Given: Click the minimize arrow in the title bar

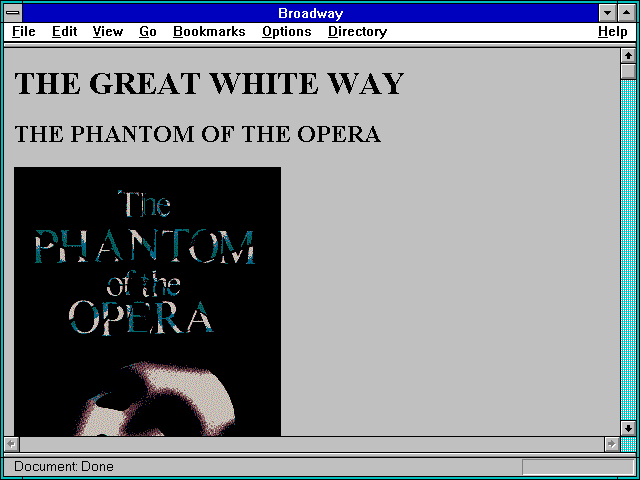Looking at the screenshot, I should click(x=608, y=13).
